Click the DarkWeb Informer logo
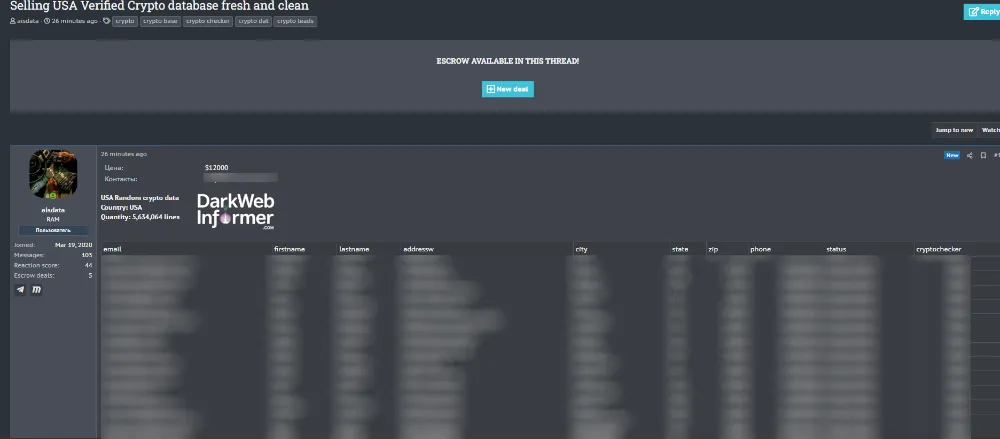This screenshot has height=439, width=1000. coord(235,211)
